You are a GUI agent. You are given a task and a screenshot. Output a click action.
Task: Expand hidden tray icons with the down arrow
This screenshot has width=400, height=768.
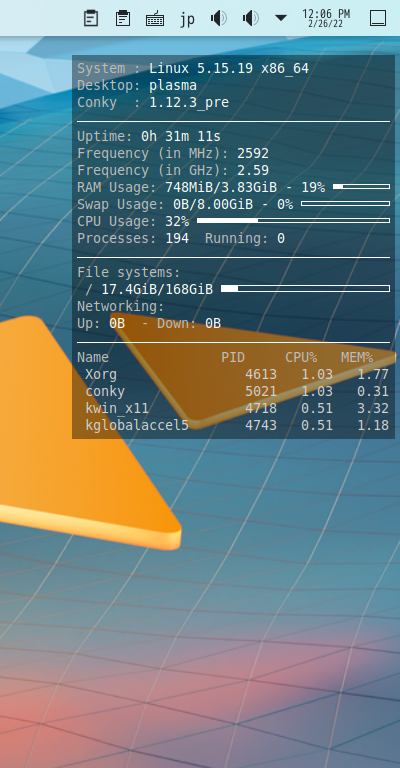(281, 18)
